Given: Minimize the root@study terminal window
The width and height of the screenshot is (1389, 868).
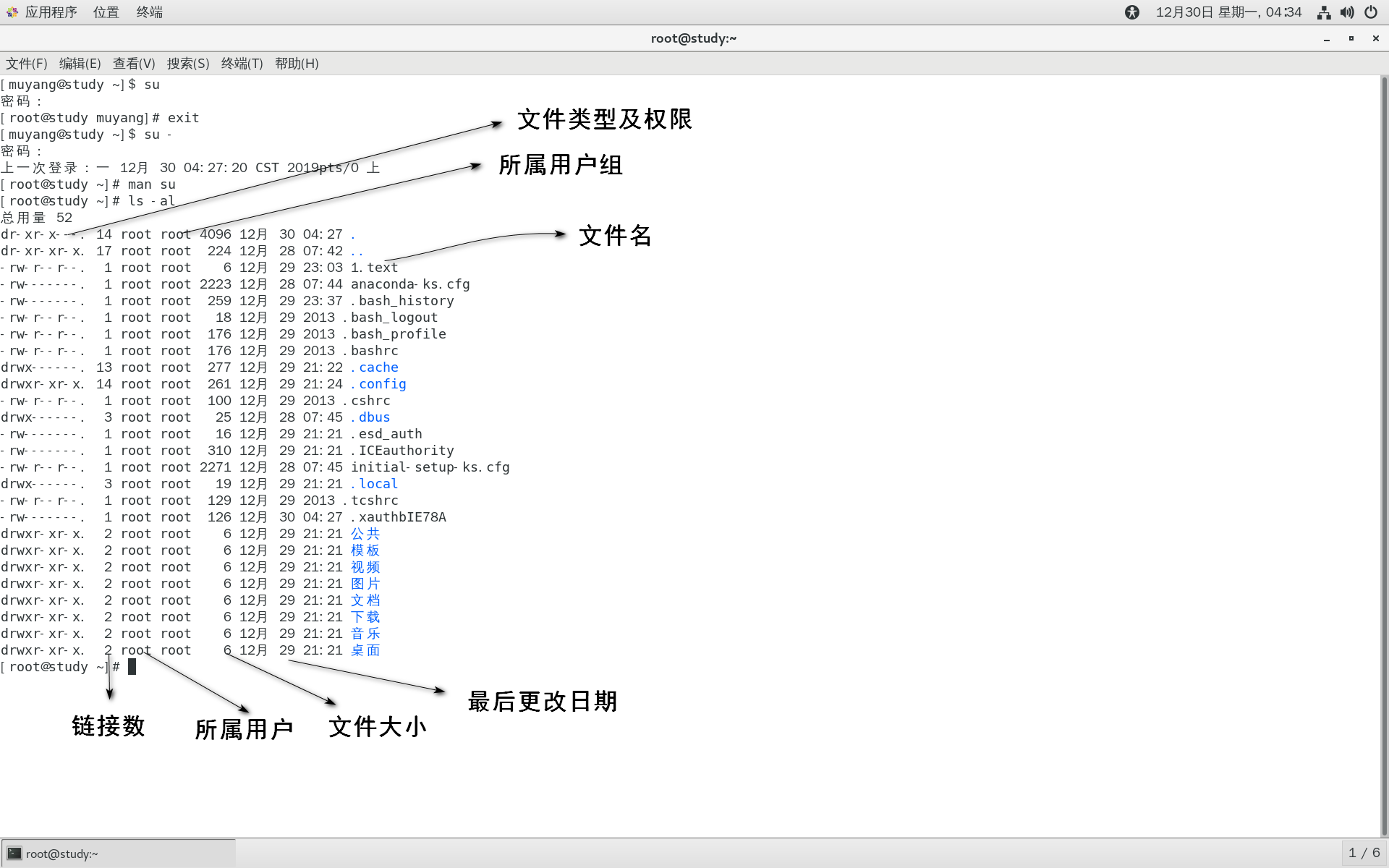Looking at the screenshot, I should coord(1327,39).
